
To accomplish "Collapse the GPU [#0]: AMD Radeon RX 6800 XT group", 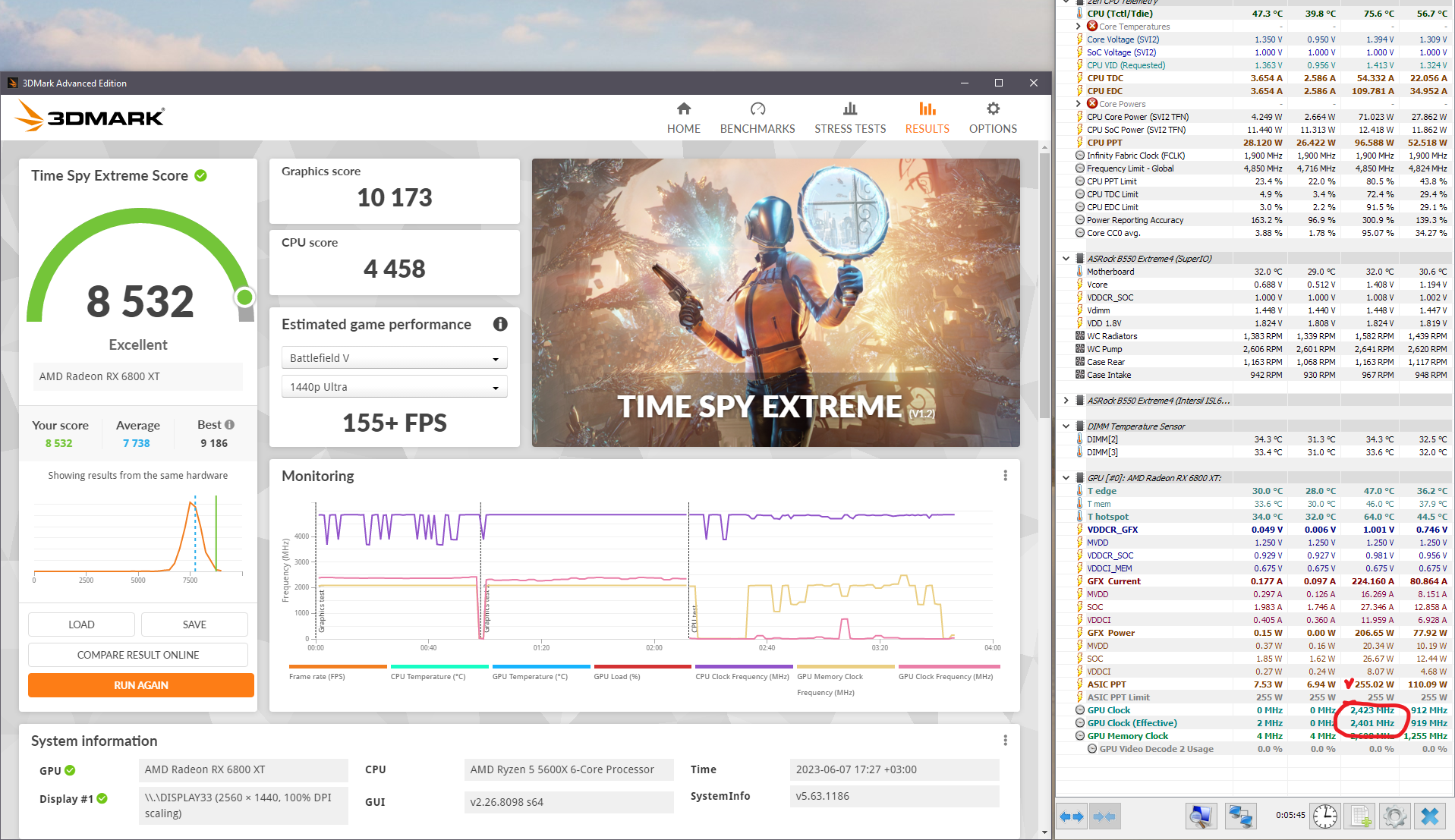I will pos(1066,478).
